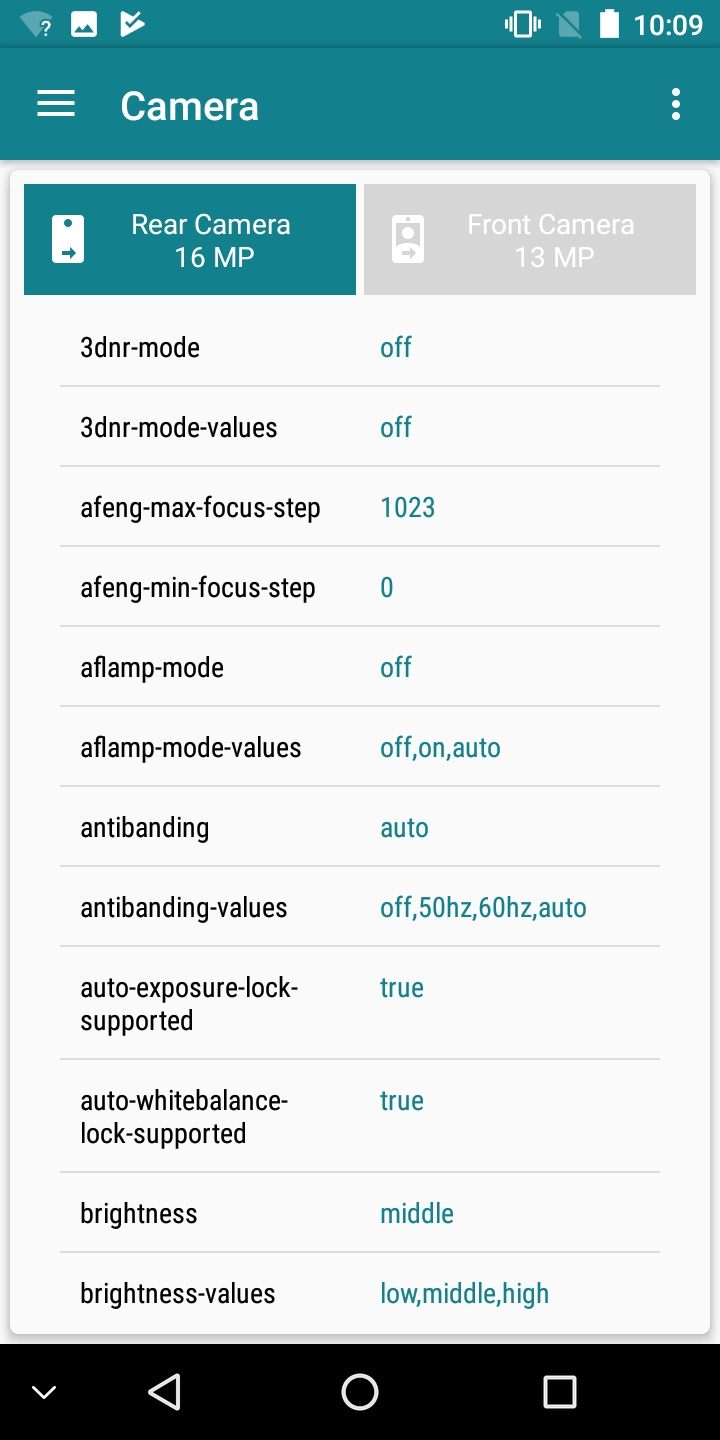Tap the front camera phone icon
720x1440 pixels.
tap(408, 240)
